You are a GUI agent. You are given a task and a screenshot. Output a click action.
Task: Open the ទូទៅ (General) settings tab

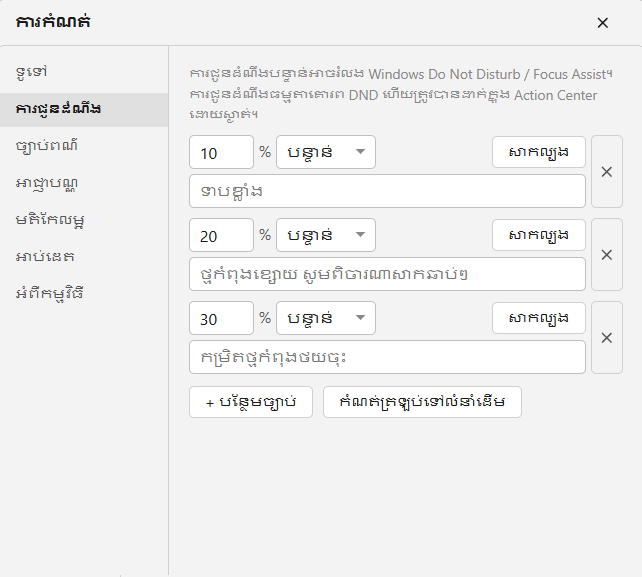(84, 72)
